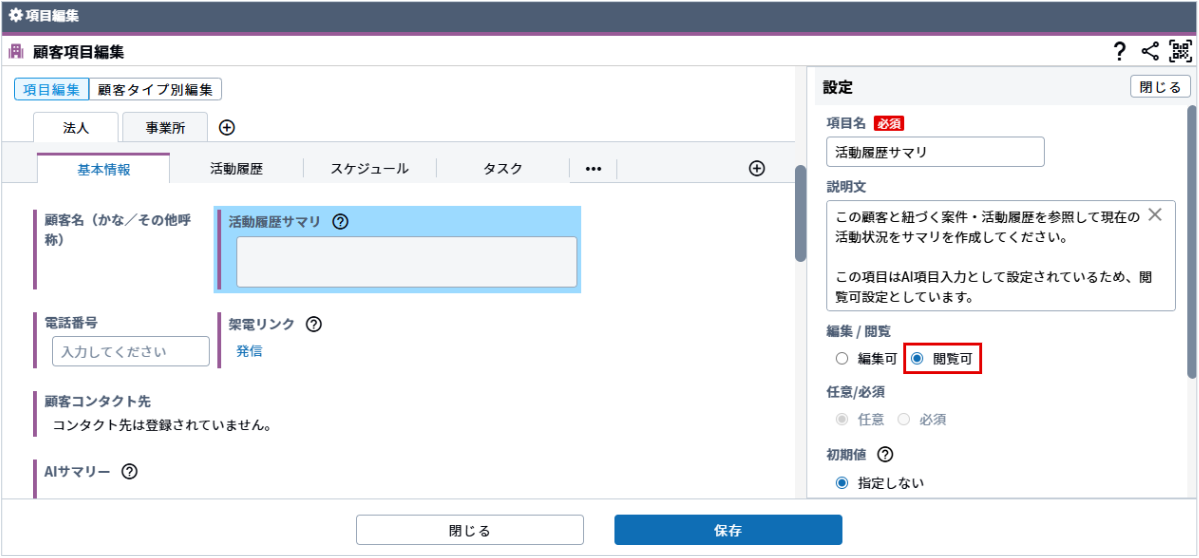Choose 指定しない for initial value
The width and height of the screenshot is (1199, 558).
(842, 483)
